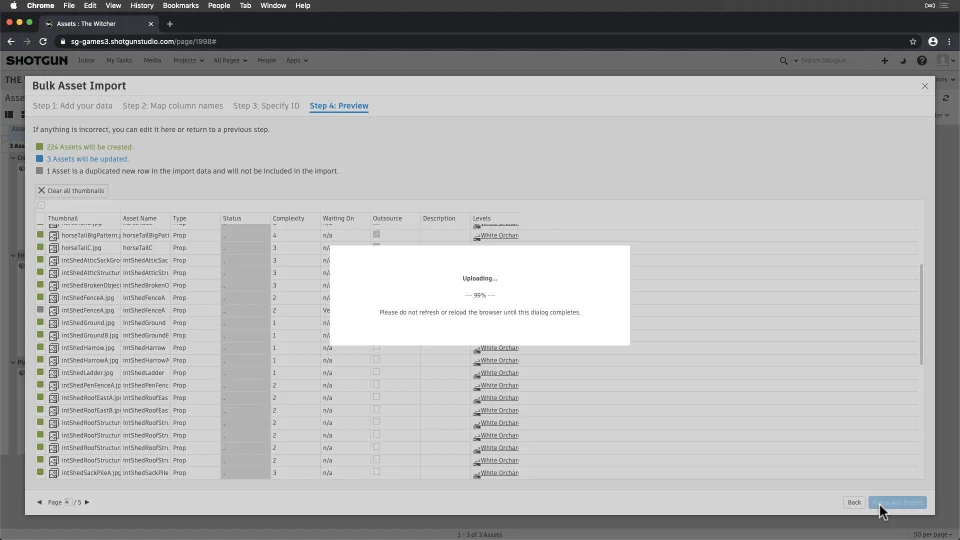Click the IntShedLadder.jpg thumbnail image icon
This screenshot has width=960, height=540.
point(53,373)
